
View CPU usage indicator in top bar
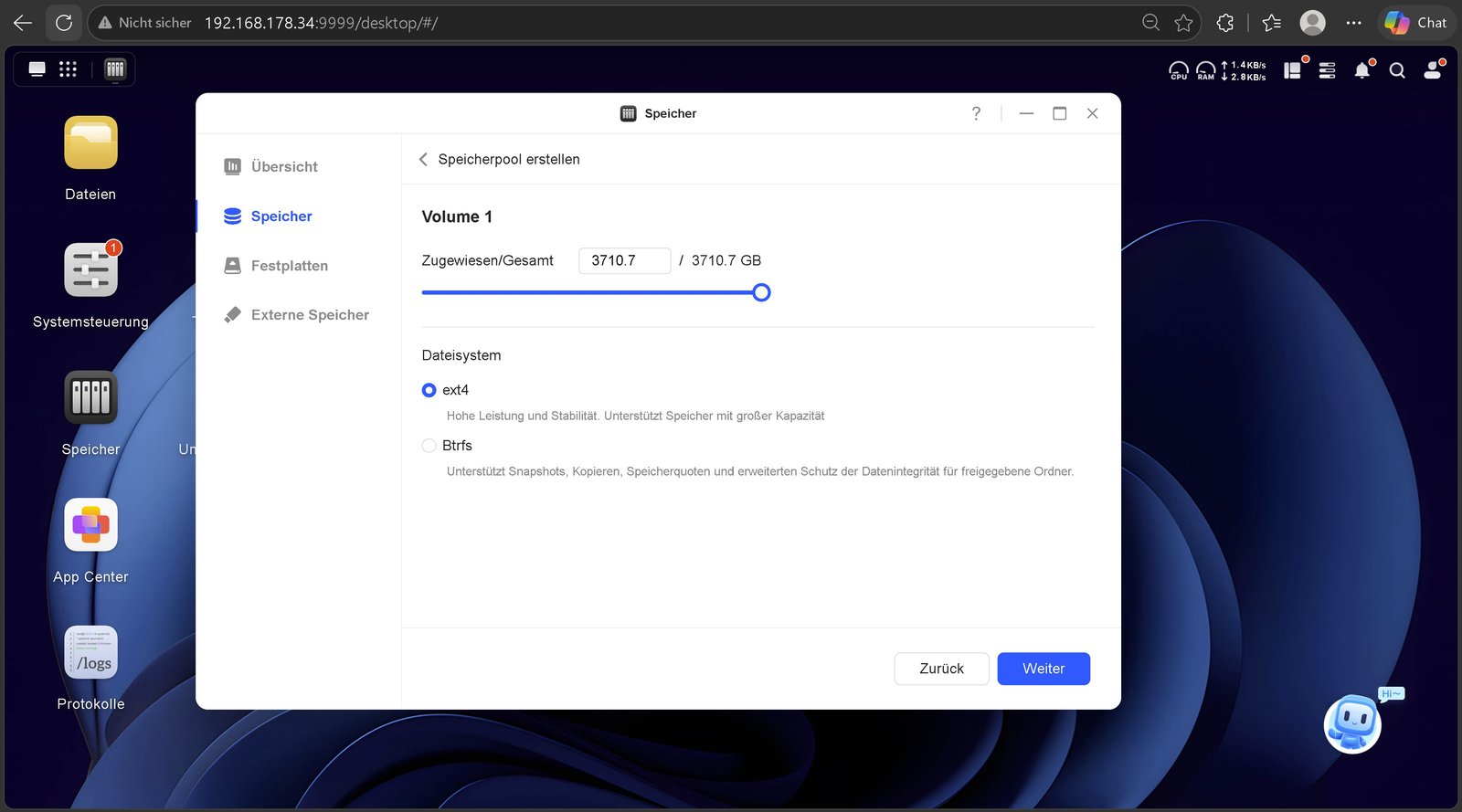click(1179, 70)
